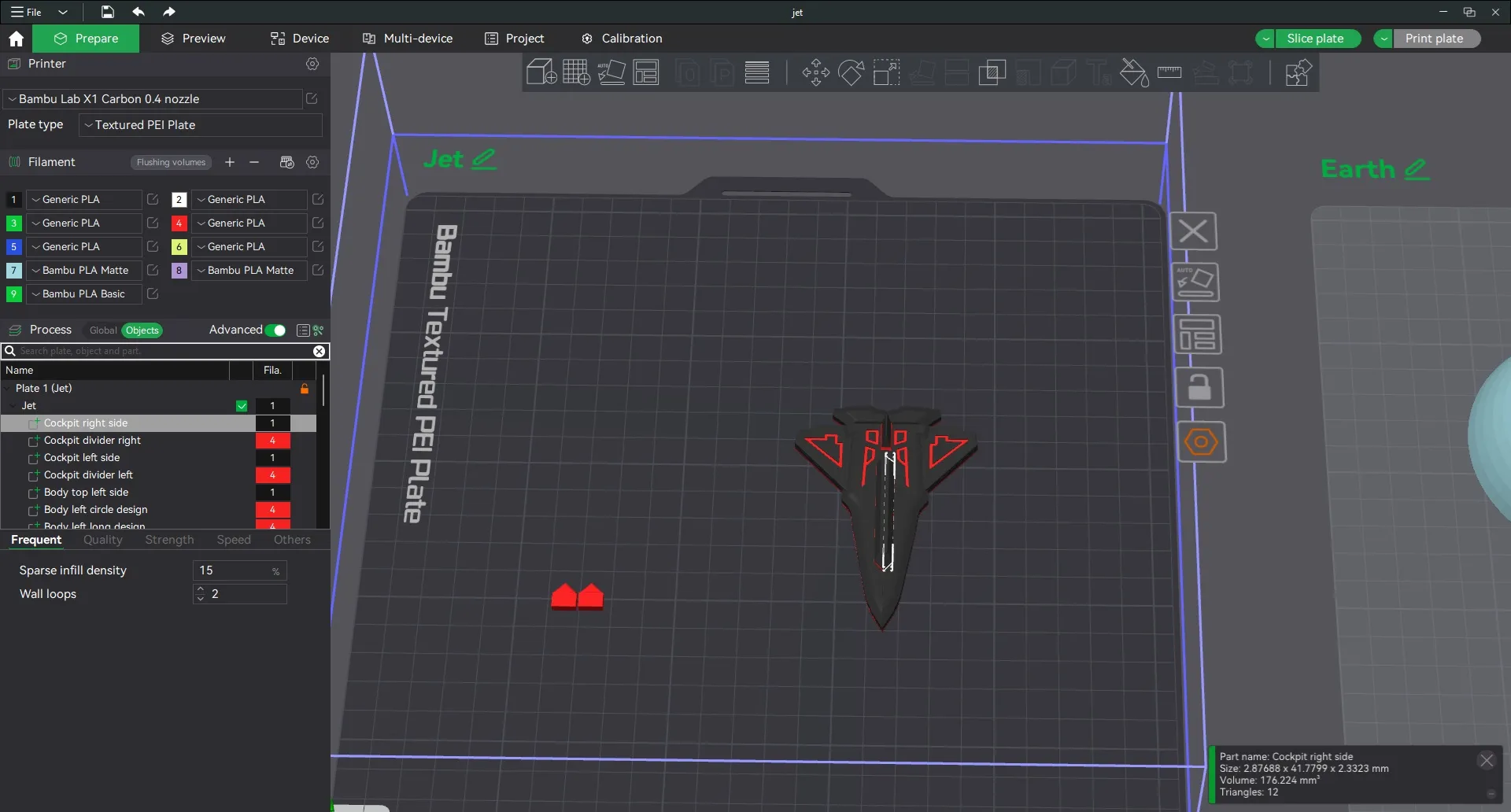The image size is (1511, 812).
Task: Open the Printer preset dropdown
Action: (153, 99)
